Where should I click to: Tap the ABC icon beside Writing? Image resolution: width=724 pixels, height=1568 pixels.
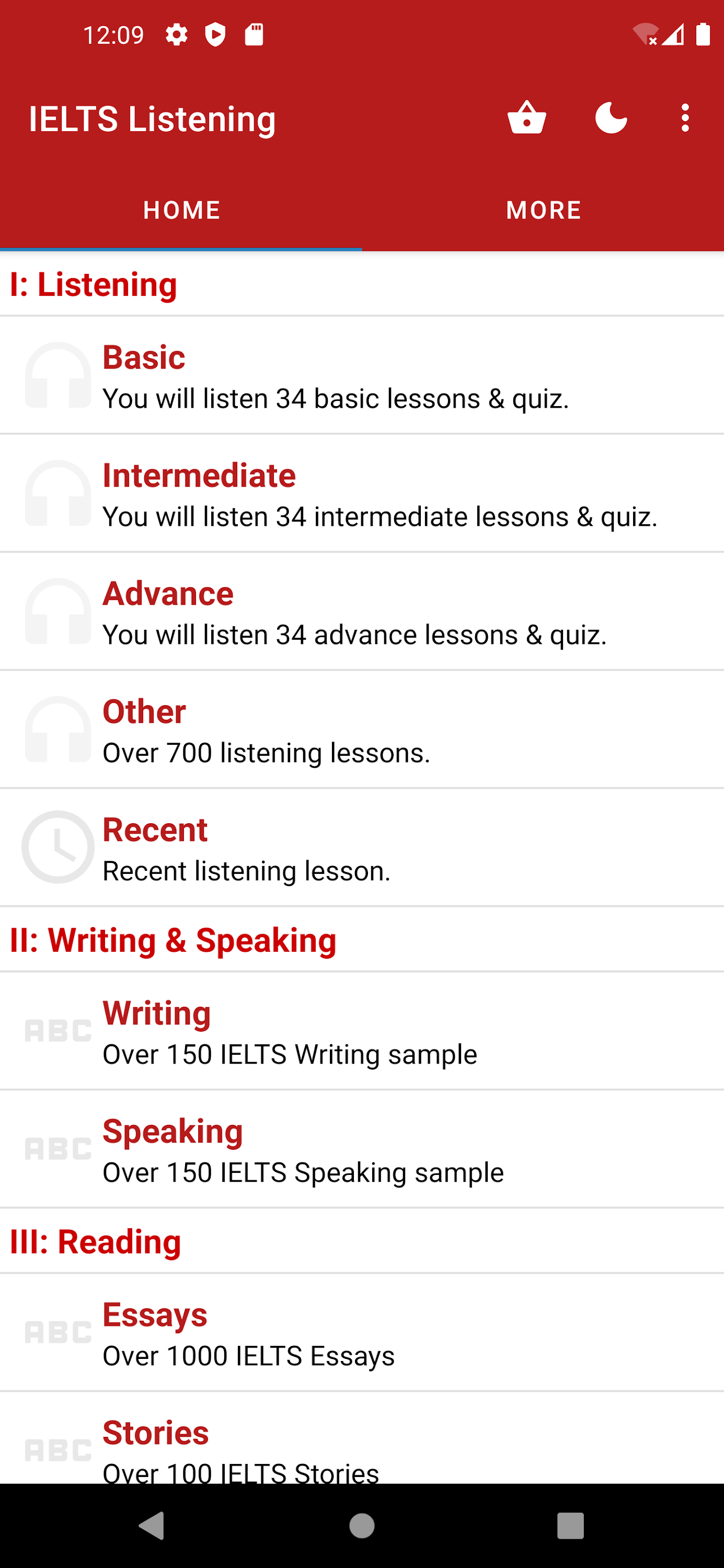coord(58,1031)
